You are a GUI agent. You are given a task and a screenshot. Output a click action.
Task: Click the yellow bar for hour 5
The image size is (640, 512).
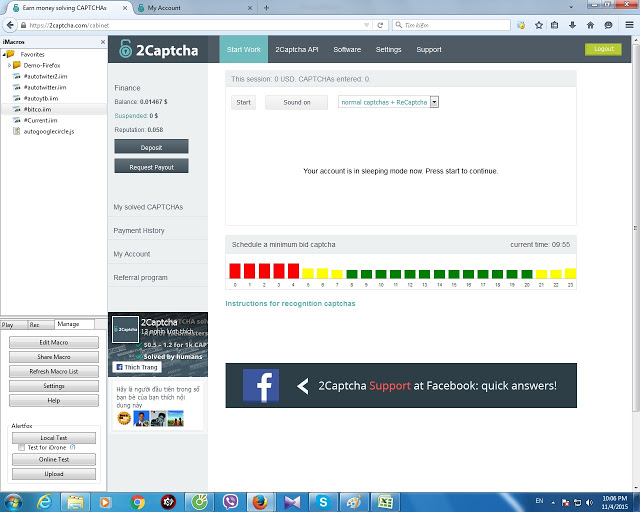pos(308,274)
